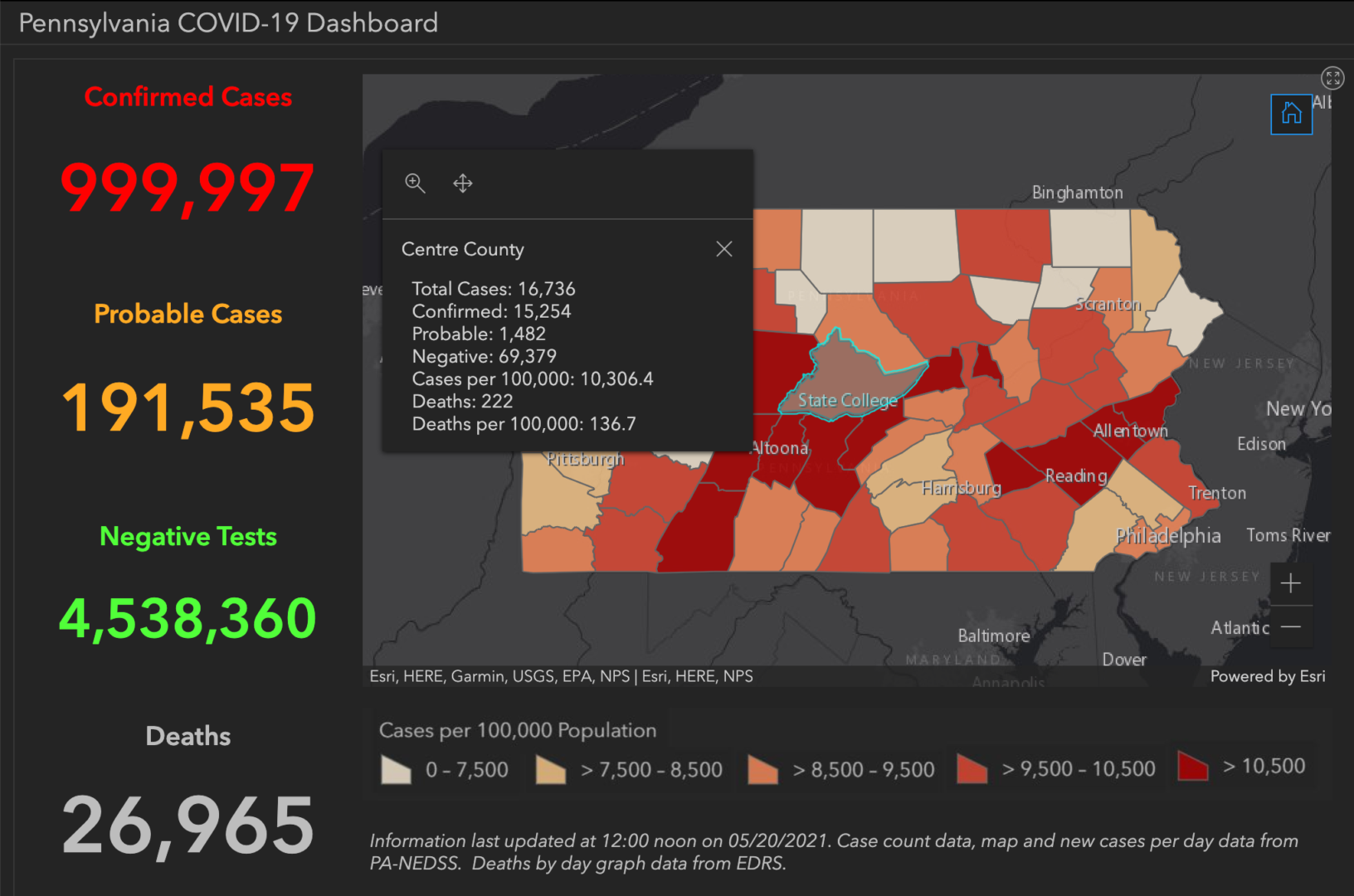Click the Confirmed Cases heading

(188, 97)
